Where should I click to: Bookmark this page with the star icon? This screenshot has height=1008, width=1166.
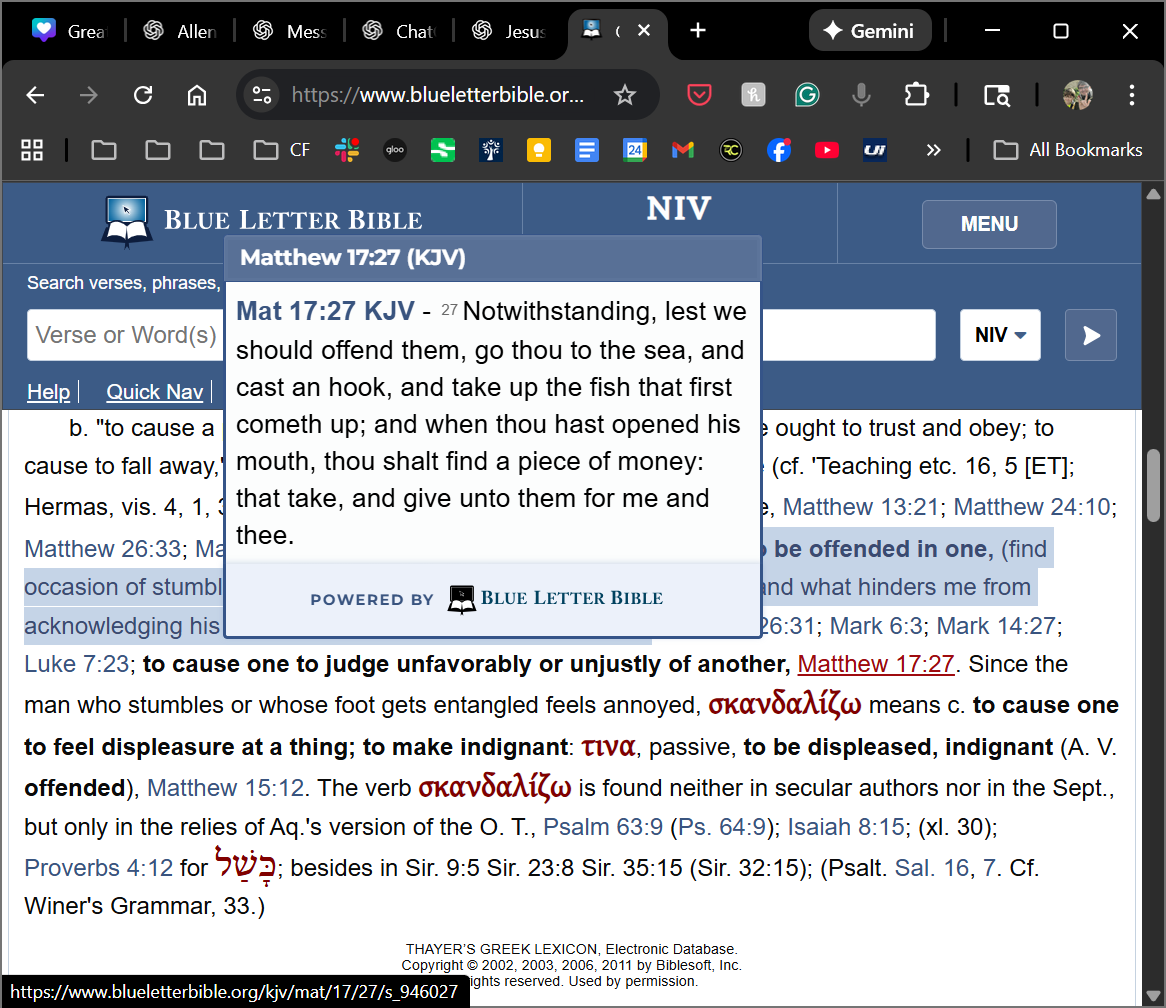[625, 95]
